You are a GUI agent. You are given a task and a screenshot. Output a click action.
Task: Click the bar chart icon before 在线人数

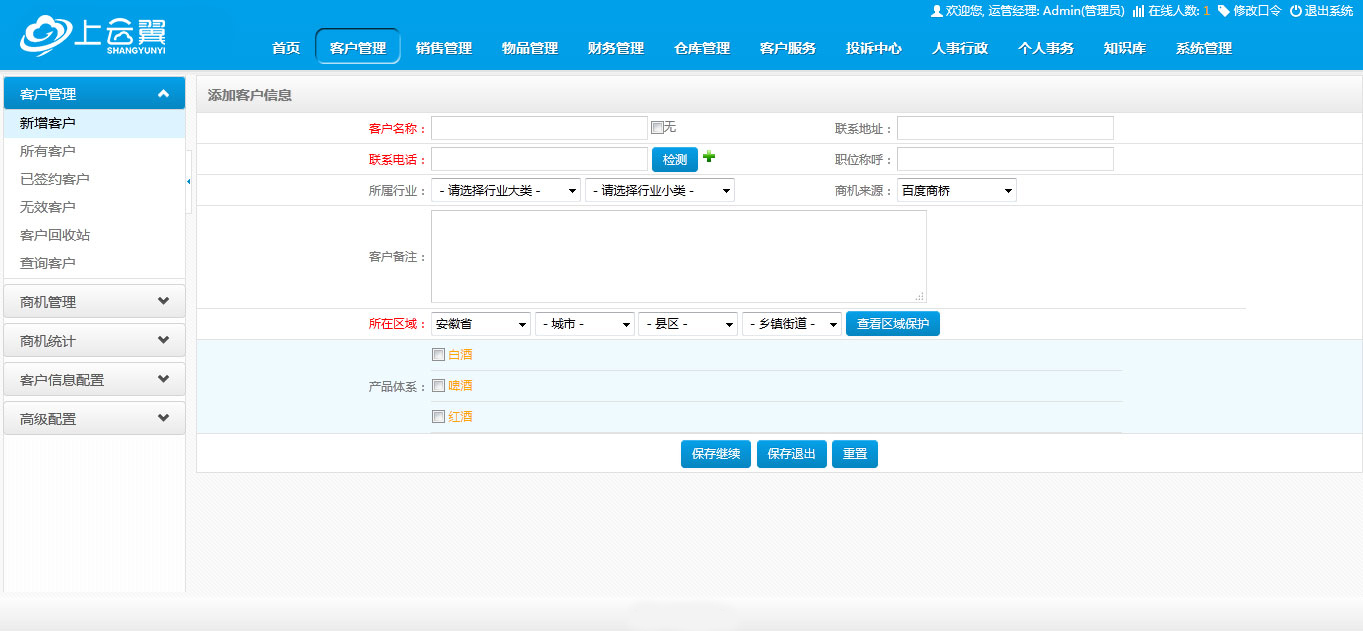point(1138,11)
